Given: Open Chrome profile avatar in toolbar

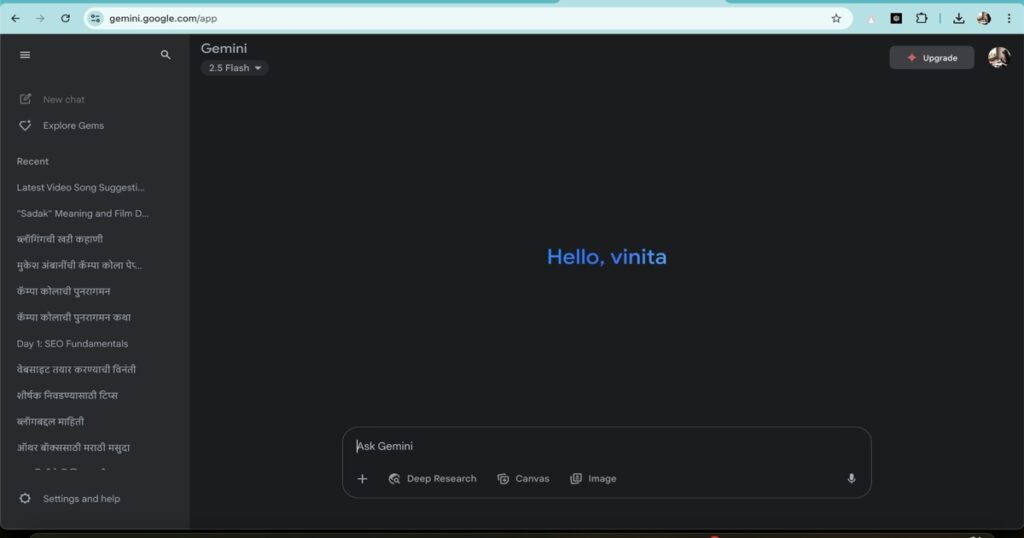Looking at the screenshot, I should tap(984, 18).
